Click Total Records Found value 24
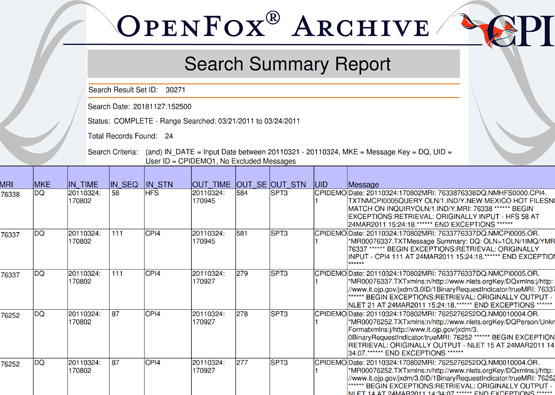The height and width of the screenshot is (395, 555). pyautogui.click(x=169, y=136)
